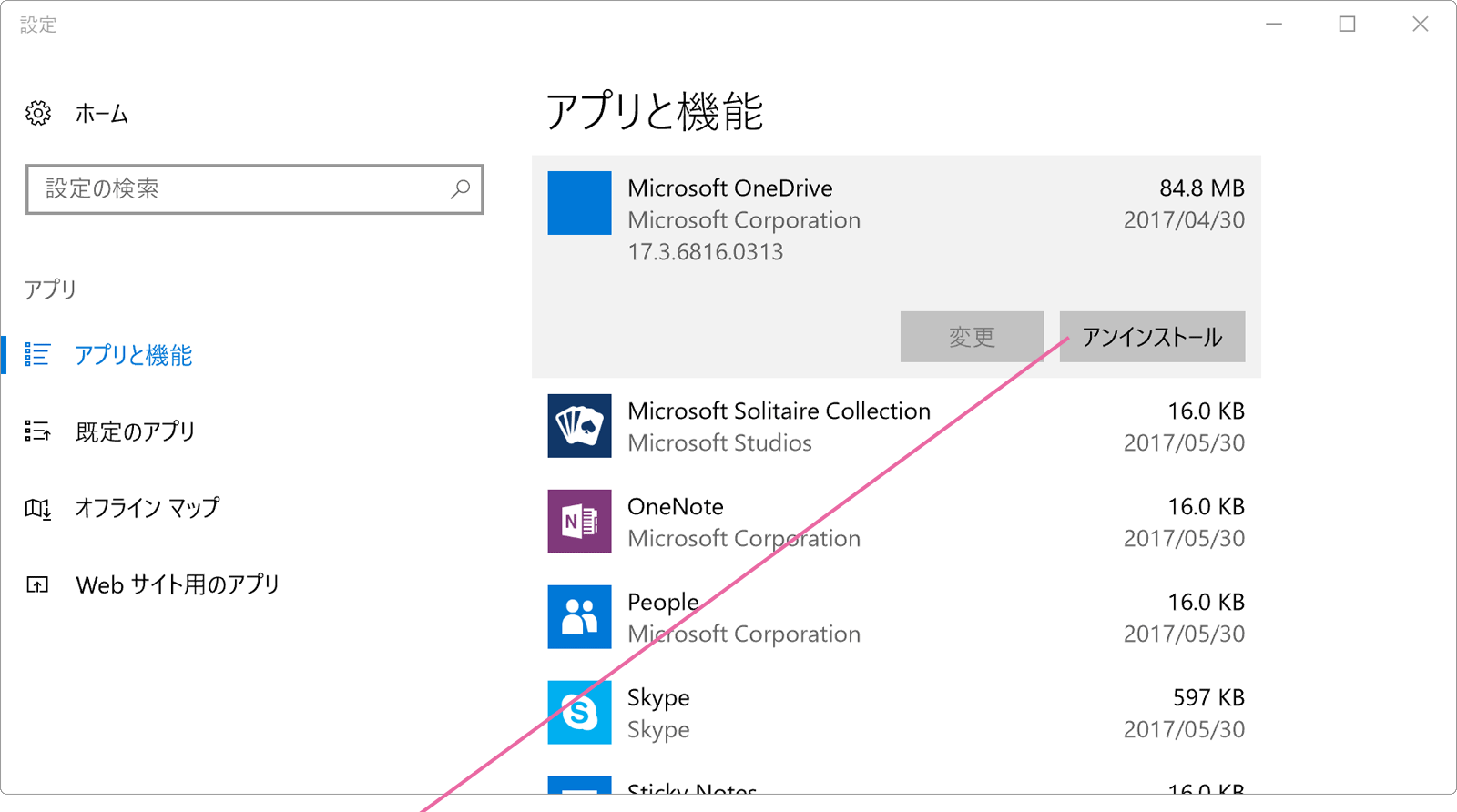Click the People app icon
The image size is (1457, 812).
579,617
